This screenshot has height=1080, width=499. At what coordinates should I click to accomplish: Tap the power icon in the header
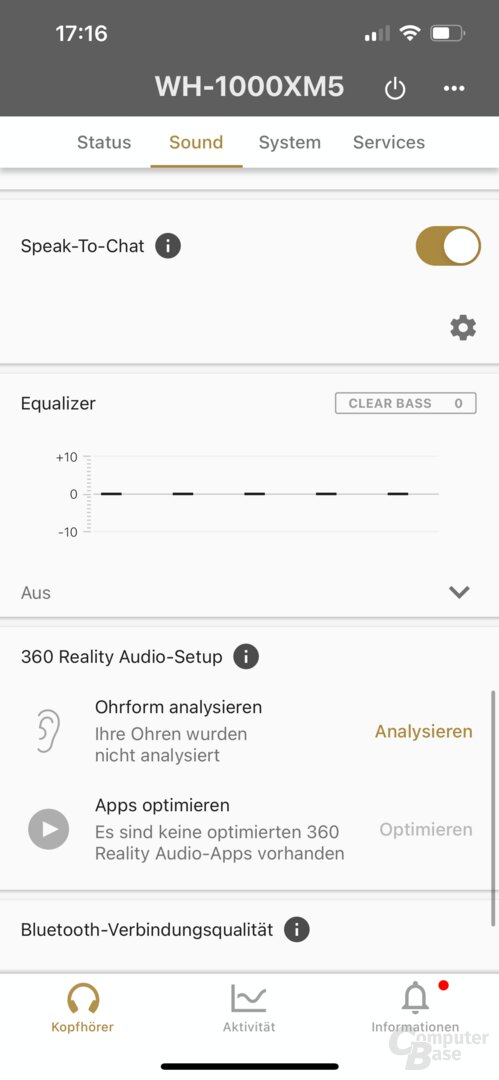tap(395, 88)
